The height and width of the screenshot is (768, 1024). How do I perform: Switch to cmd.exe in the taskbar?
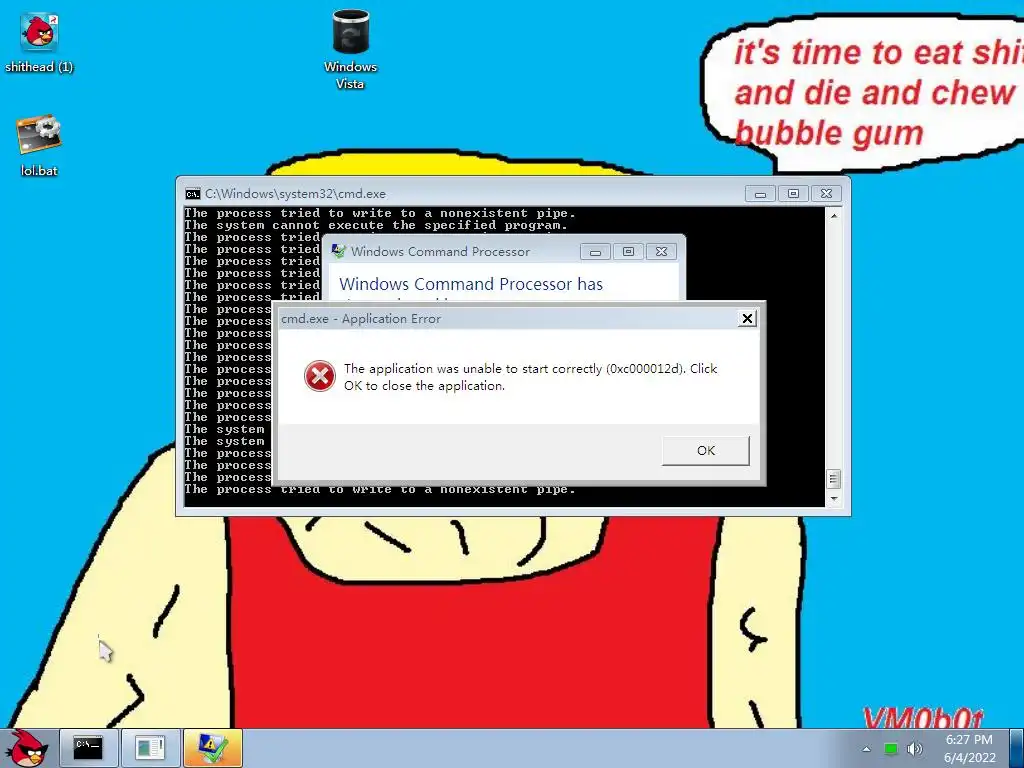point(89,748)
